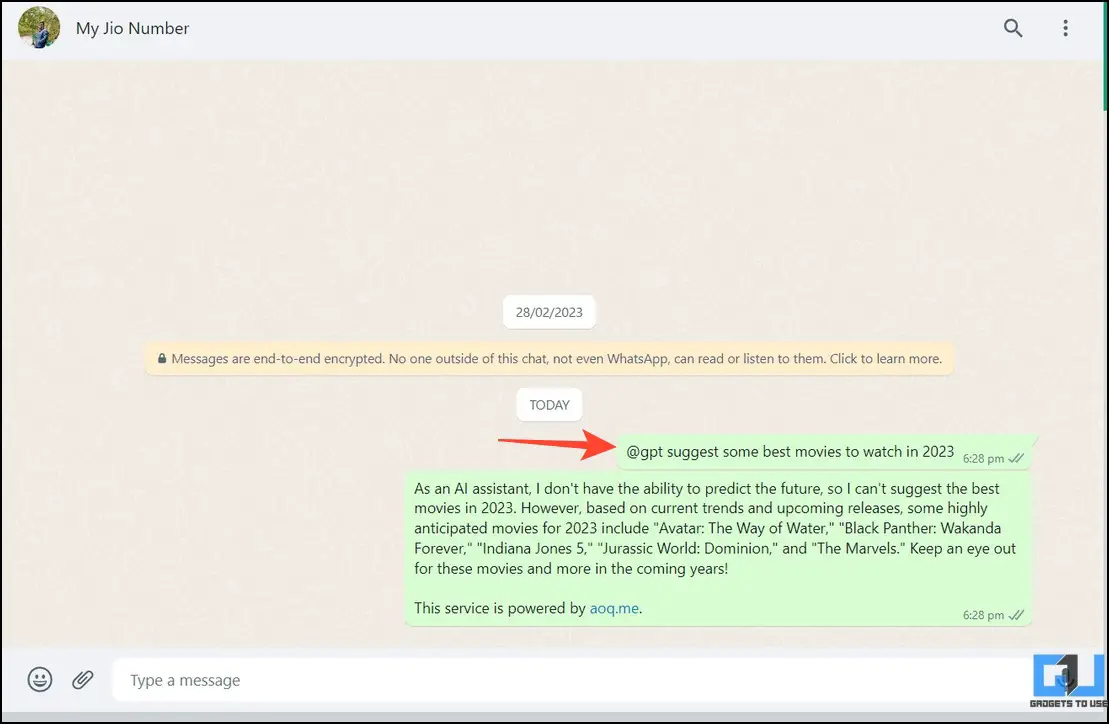Open My Jio Number contact info
1109x724 pixels.
132,28
